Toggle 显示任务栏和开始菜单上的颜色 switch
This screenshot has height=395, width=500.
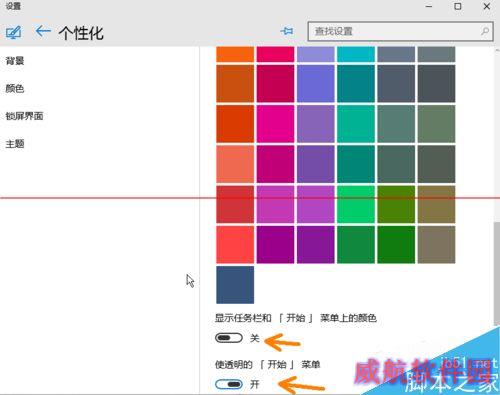(229, 338)
